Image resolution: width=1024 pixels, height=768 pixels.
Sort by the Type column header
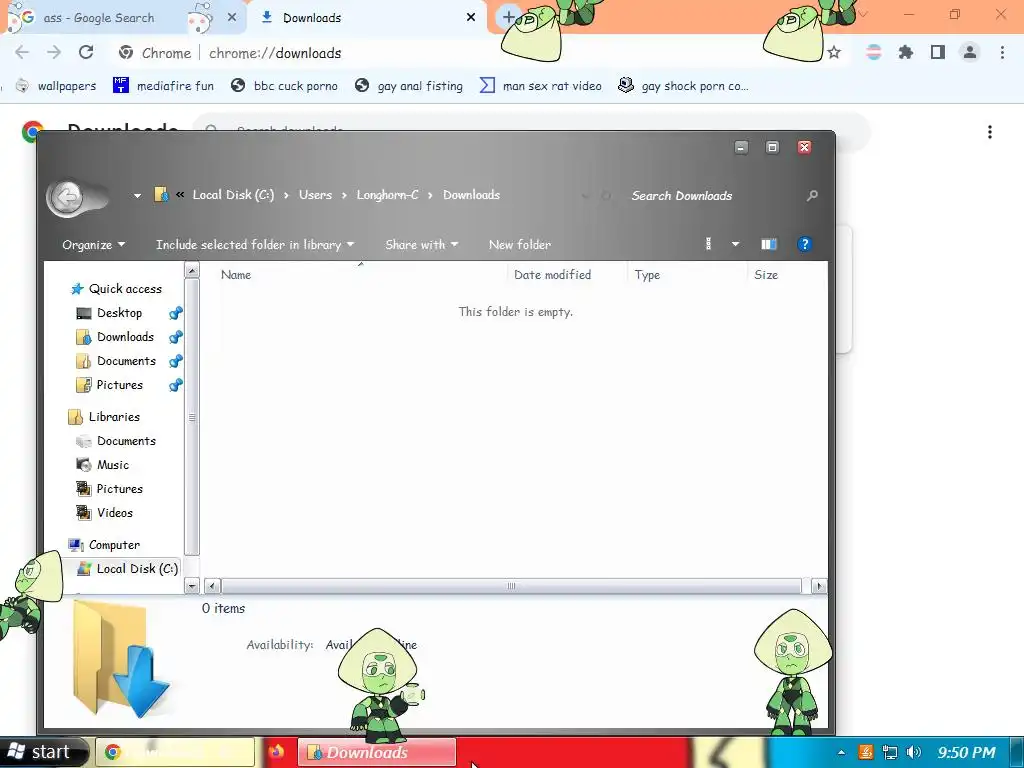click(x=686, y=274)
